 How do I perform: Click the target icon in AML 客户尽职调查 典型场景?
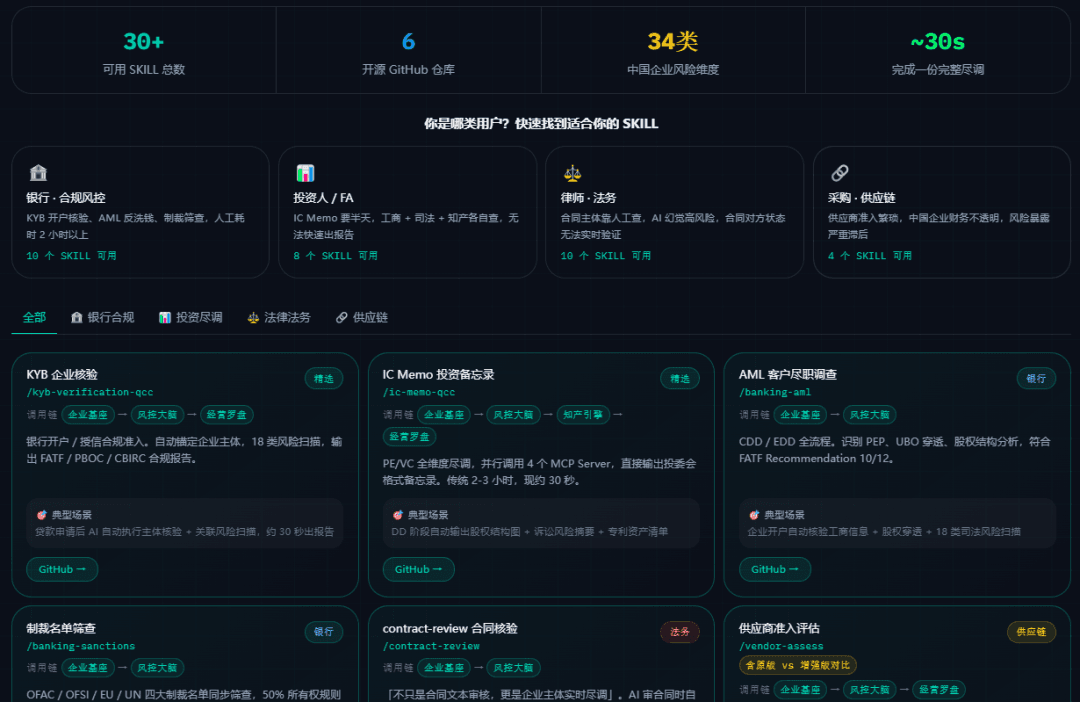pos(754,515)
